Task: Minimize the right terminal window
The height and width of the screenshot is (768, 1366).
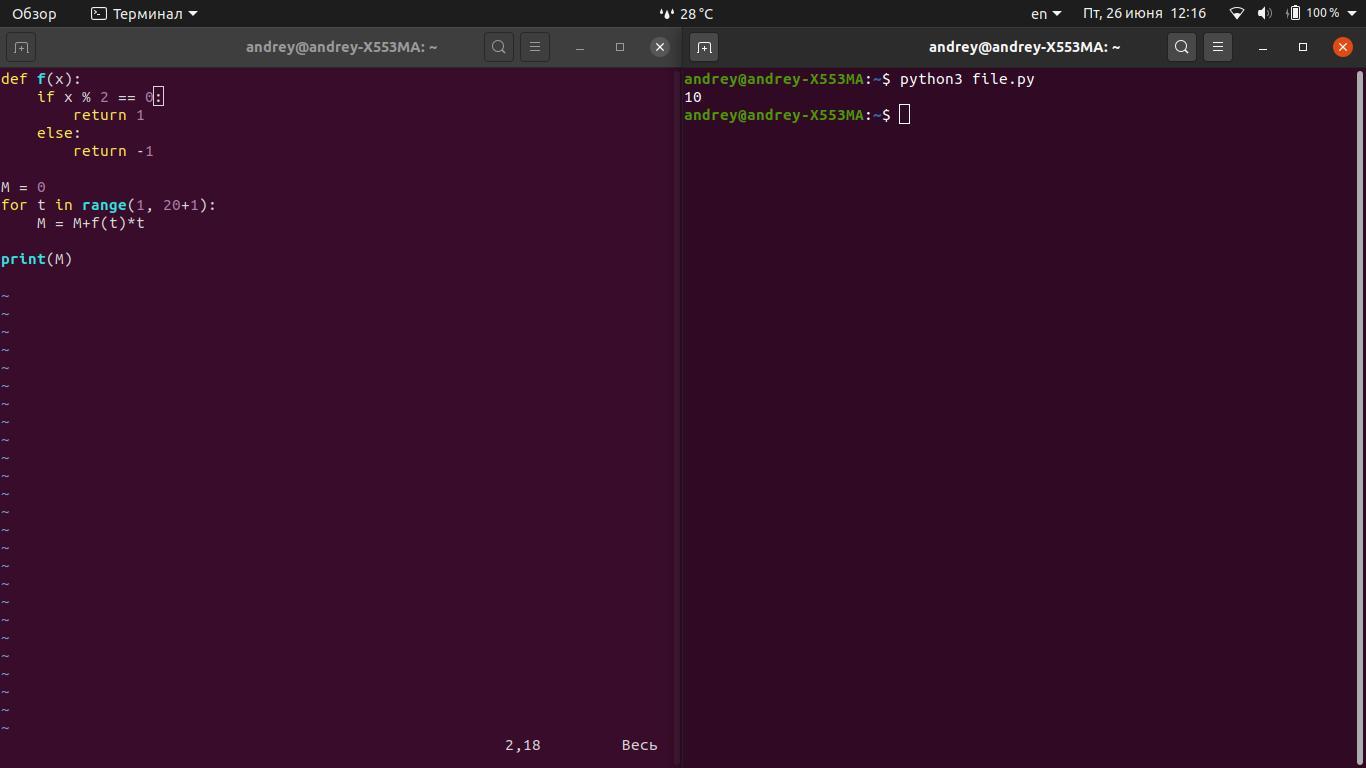Action: (1263, 47)
